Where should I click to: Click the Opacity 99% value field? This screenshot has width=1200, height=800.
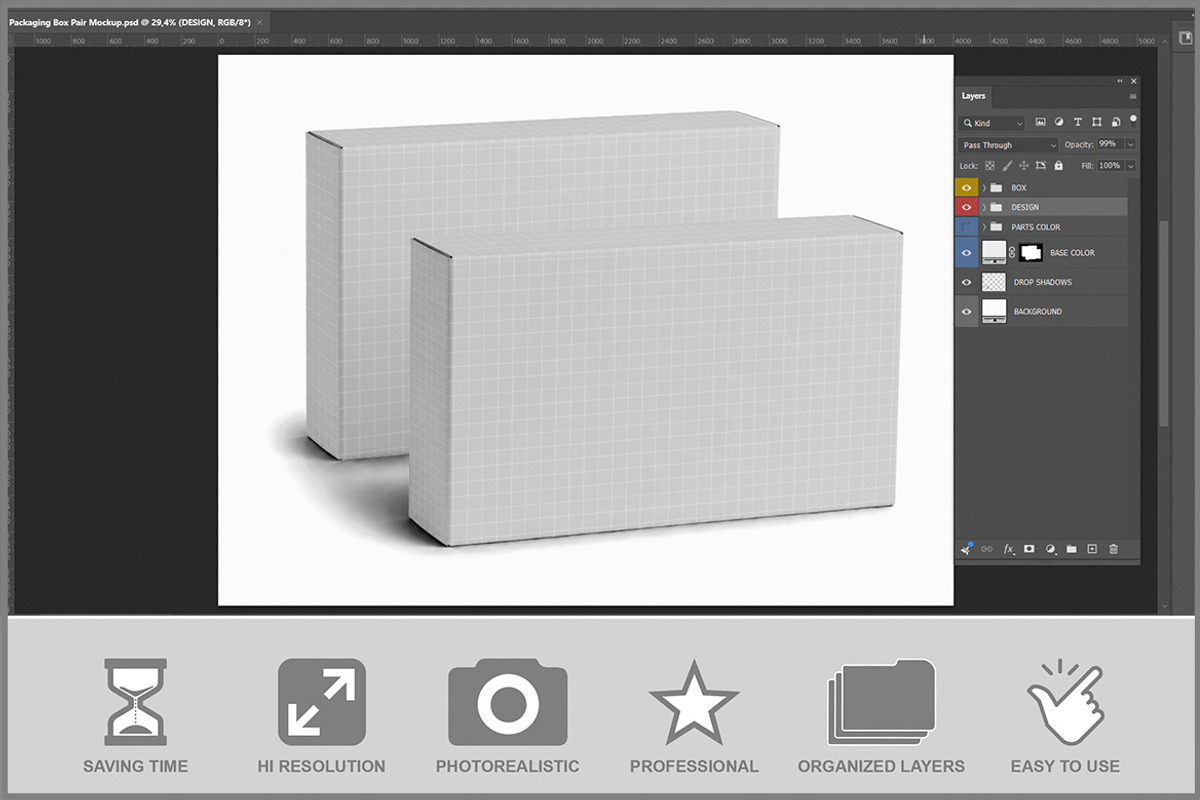1109,145
